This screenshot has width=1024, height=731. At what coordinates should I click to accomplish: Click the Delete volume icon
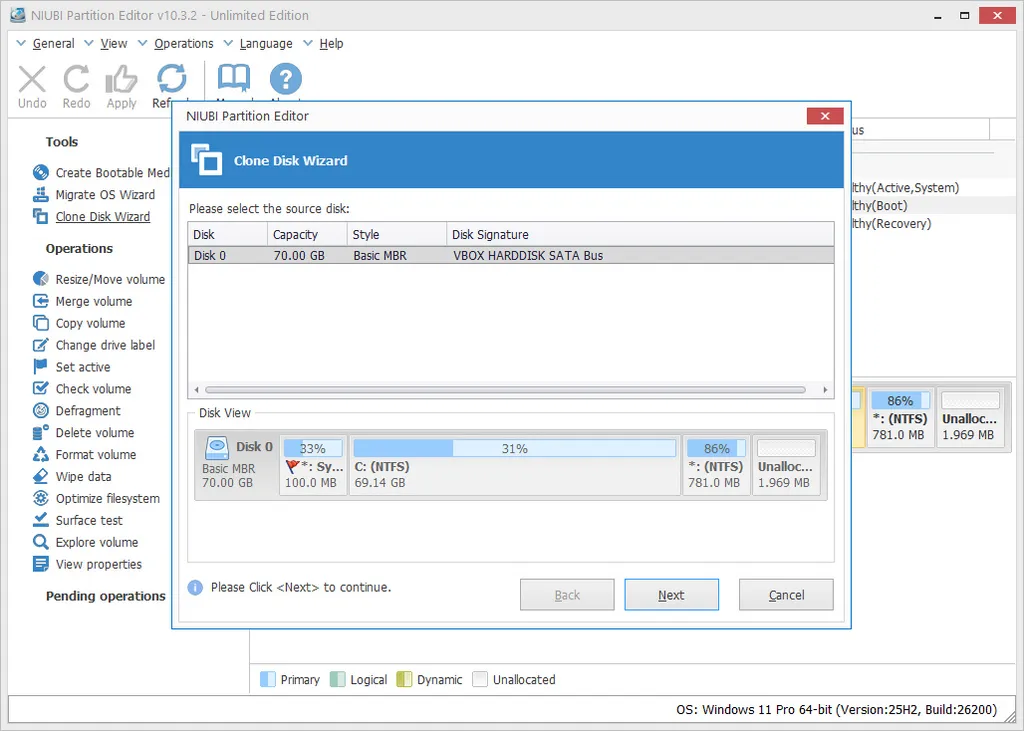(x=40, y=432)
